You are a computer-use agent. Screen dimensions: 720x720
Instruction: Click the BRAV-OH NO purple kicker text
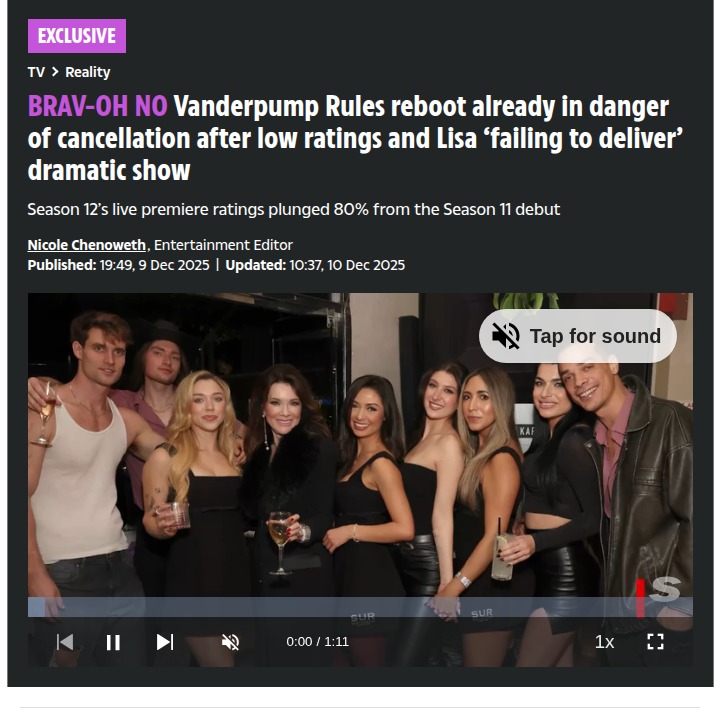[x=97, y=106]
